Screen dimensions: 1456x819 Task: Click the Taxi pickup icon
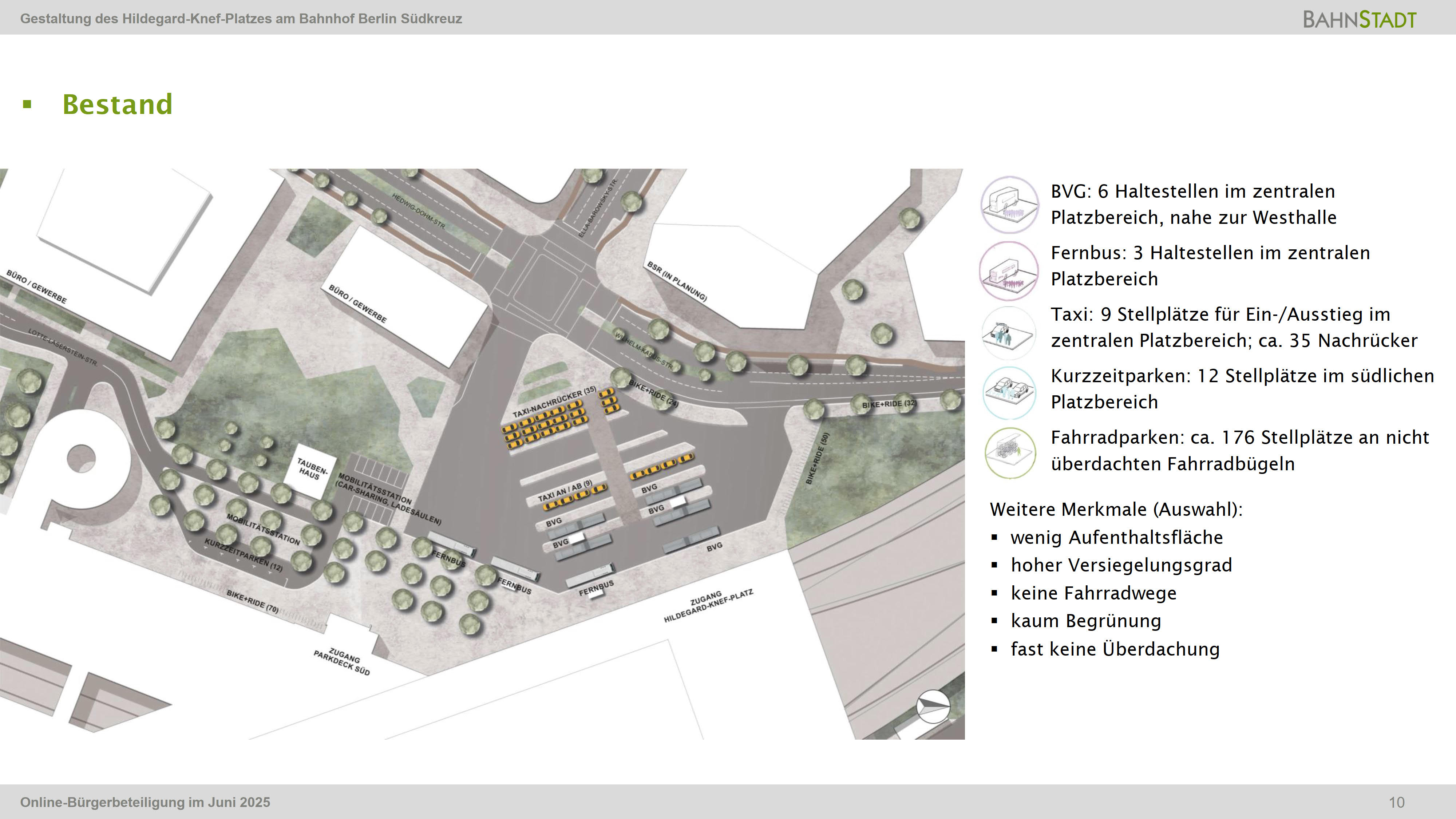click(1009, 333)
